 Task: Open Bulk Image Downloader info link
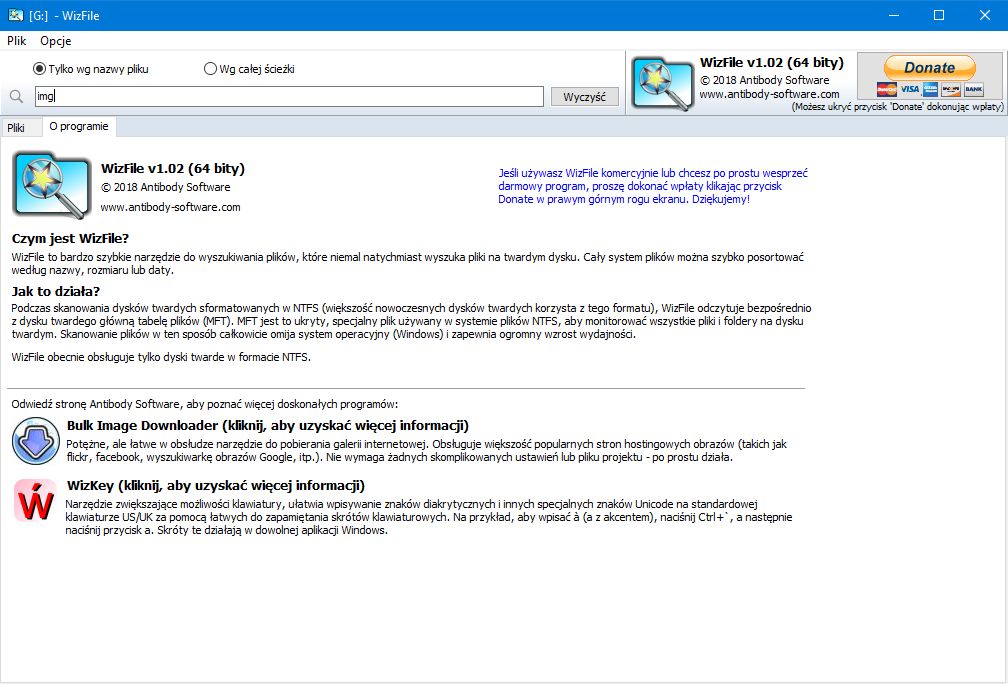point(267,426)
